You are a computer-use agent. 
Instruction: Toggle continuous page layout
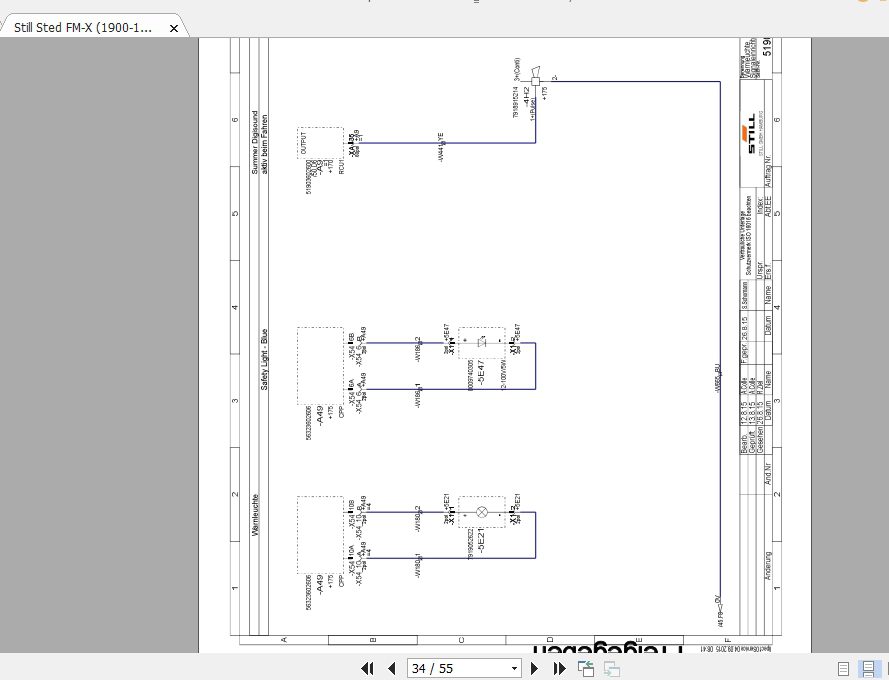tap(867, 669)
